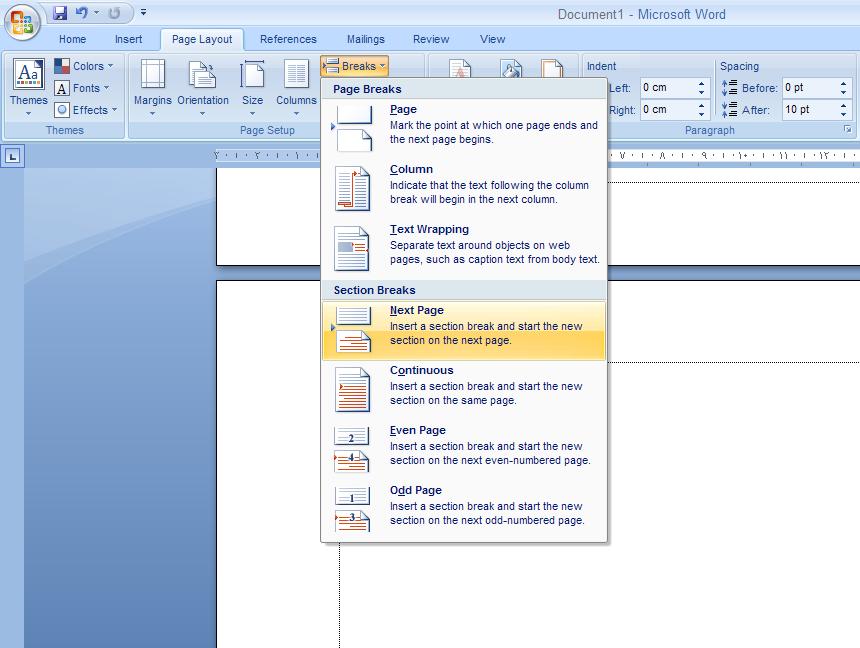Click the Even Page break icon
The width and height of the screenshot is (860, 648).
(352, 450)
